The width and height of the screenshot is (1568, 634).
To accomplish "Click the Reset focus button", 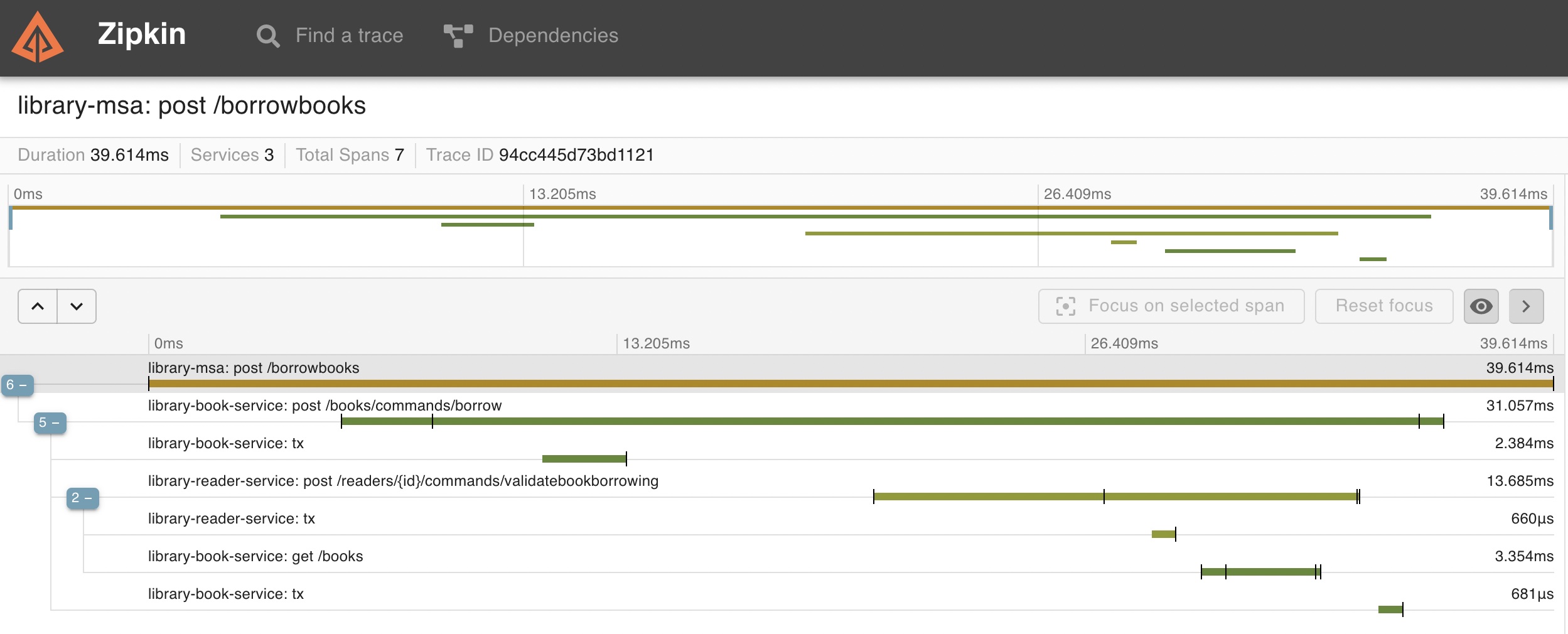I will click(x=1384, y=306).
